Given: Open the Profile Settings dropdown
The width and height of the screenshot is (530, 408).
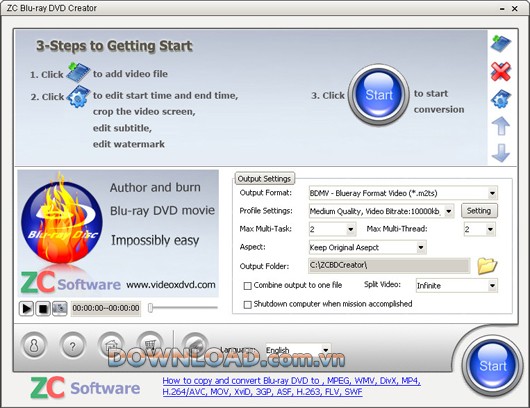Looking at the screenshot, I should [x=381, y=211].
